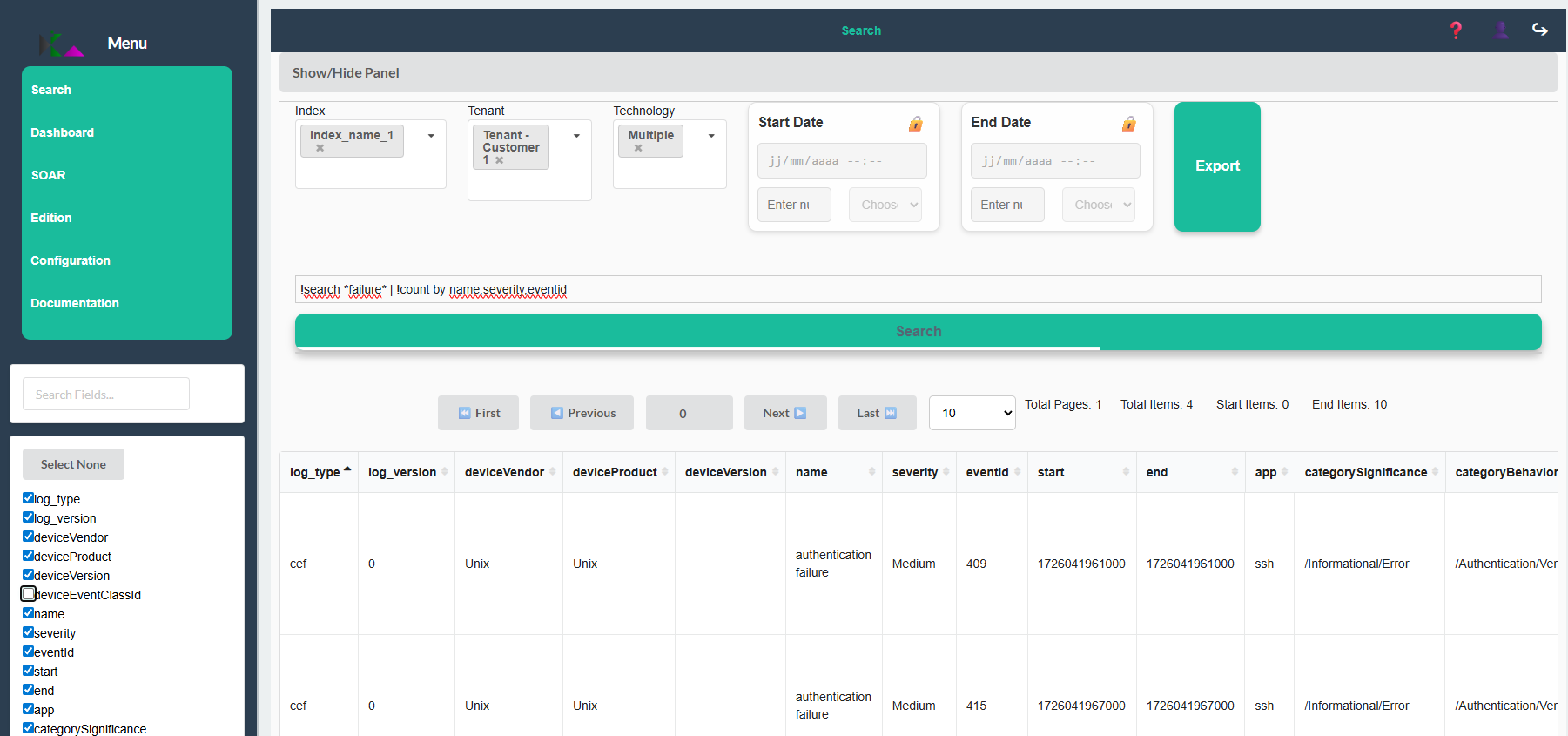Open the Configuration menu item
1568x736 pixels.
click(71, 260)
